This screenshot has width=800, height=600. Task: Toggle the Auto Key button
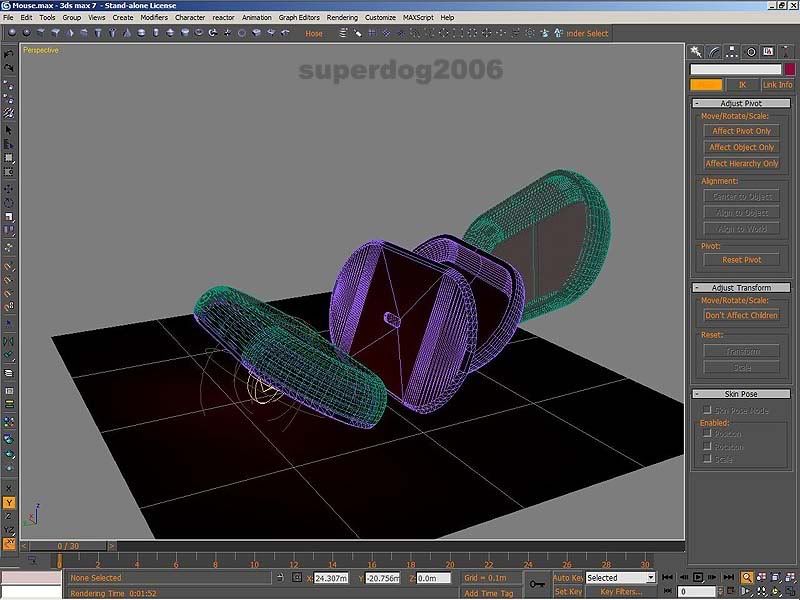[x=568, y=578]
